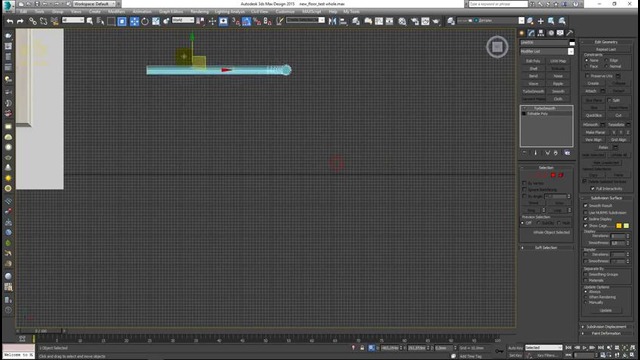The width and height of the screenshot is (640, 360).
Task: Select the Edge constraint radio button
Action: coord(606,60)
